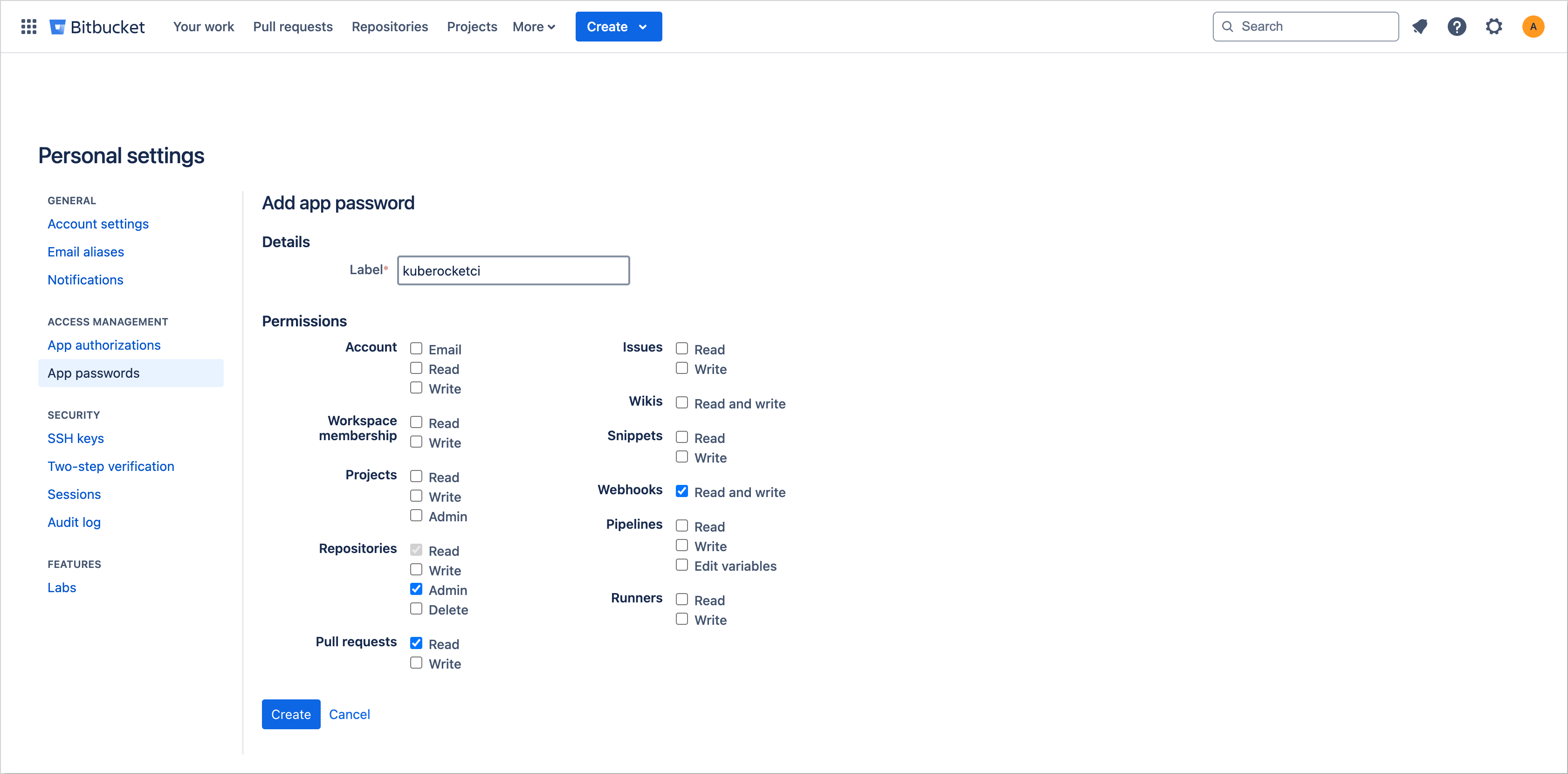Toggle Pull requests Read checkbox

[417, 643]
